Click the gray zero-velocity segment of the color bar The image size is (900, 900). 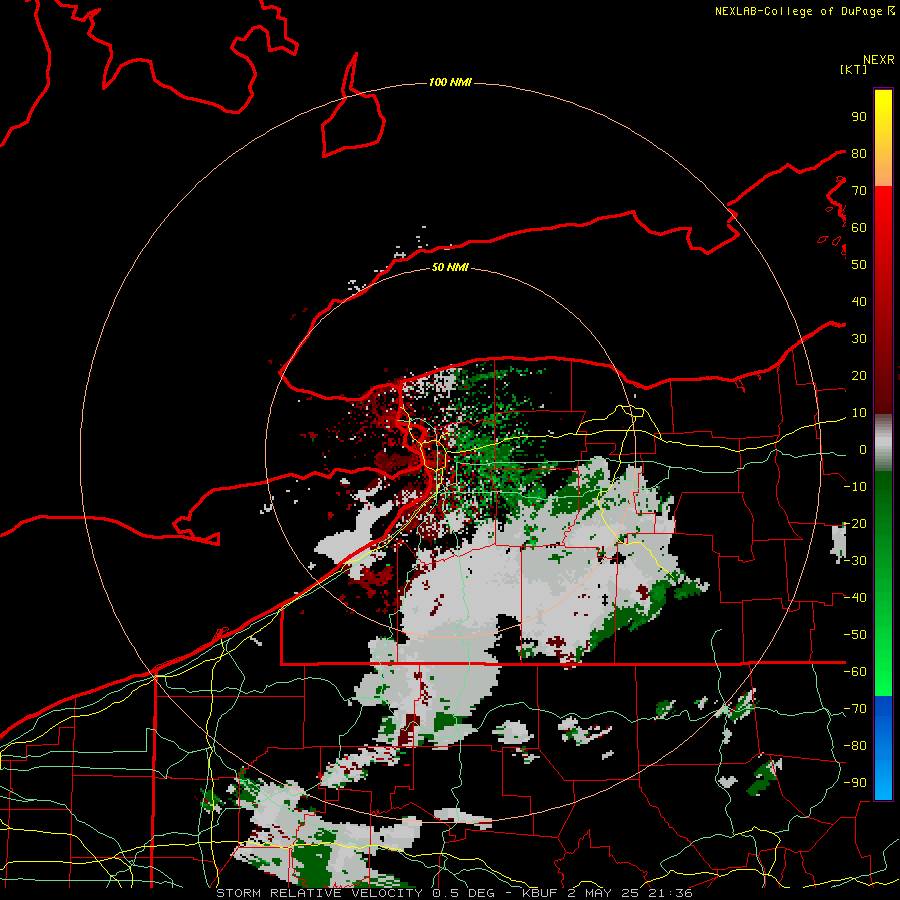tap(883, 443)
